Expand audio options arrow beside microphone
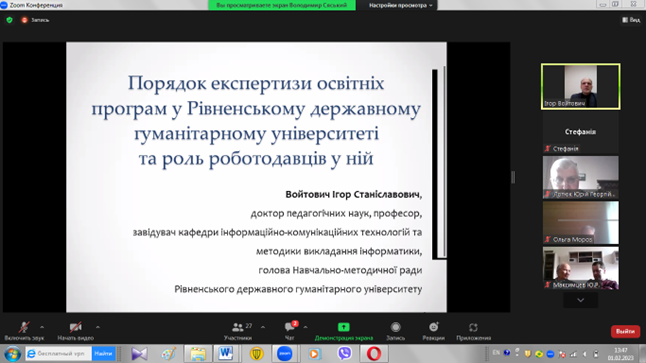The image size is (646, 363). point(42,327)
